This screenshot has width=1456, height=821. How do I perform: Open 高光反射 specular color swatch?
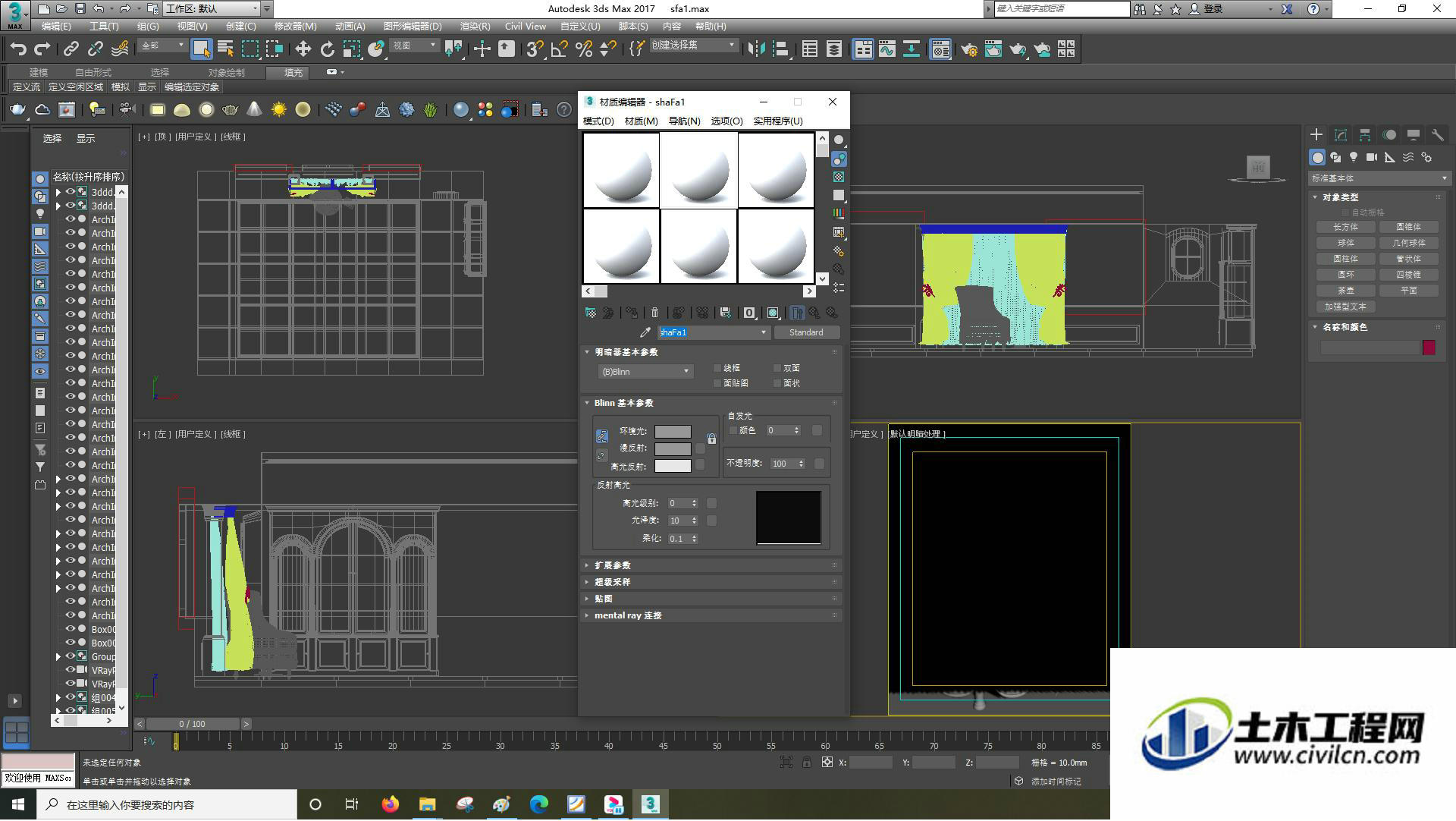673,466
